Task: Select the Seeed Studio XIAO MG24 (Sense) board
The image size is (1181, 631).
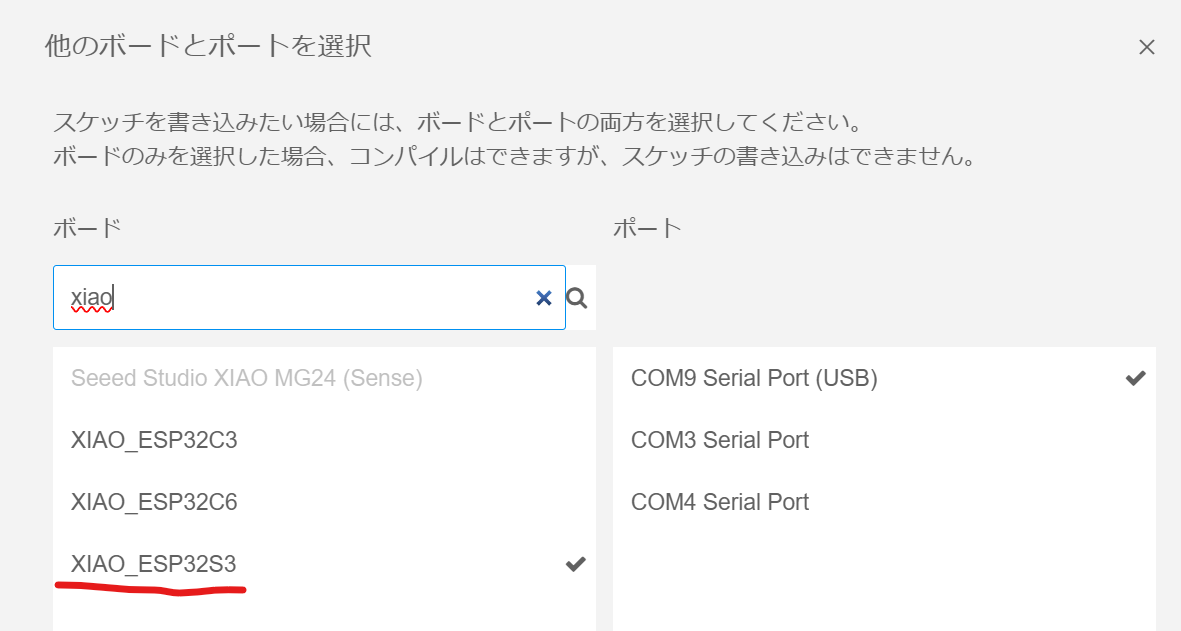Action: tap(324, 378)
